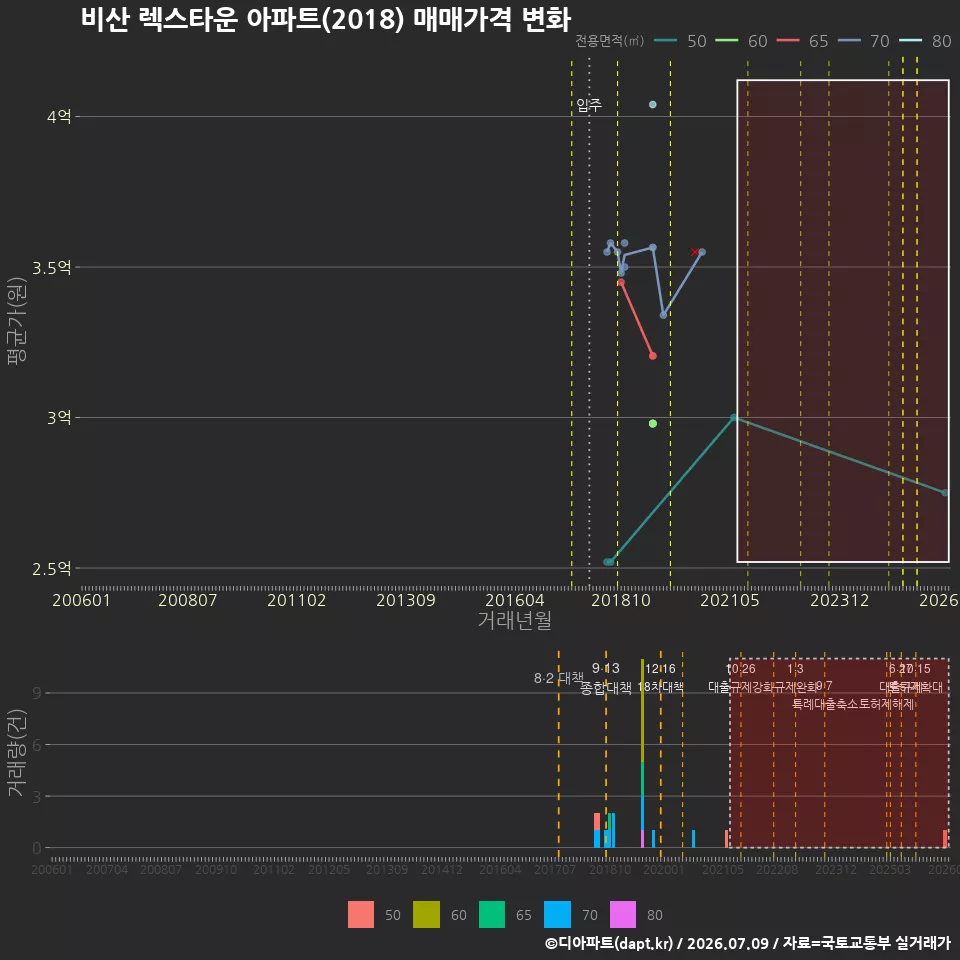
Task: Click the 평균가(원) axis title
Action: 16,321
